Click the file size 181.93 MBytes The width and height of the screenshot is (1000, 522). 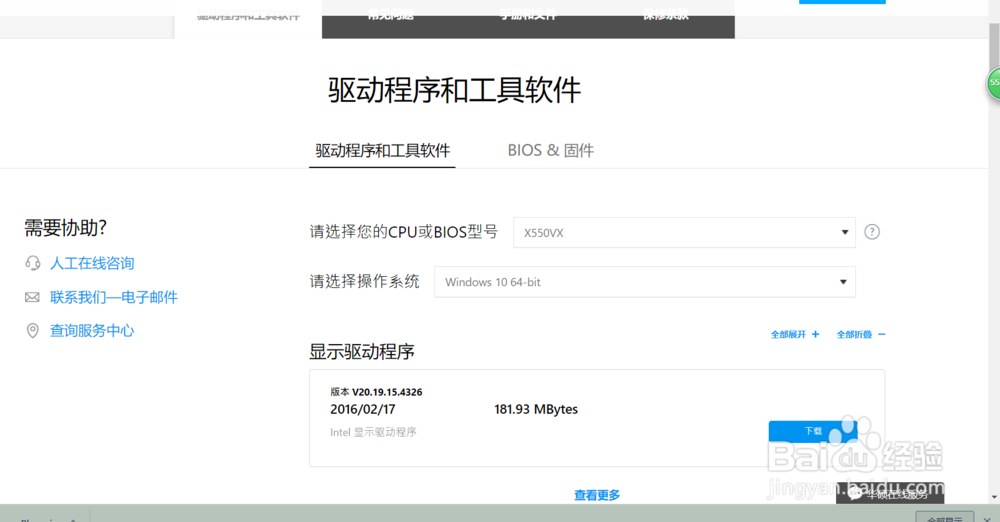coord(536,409)
